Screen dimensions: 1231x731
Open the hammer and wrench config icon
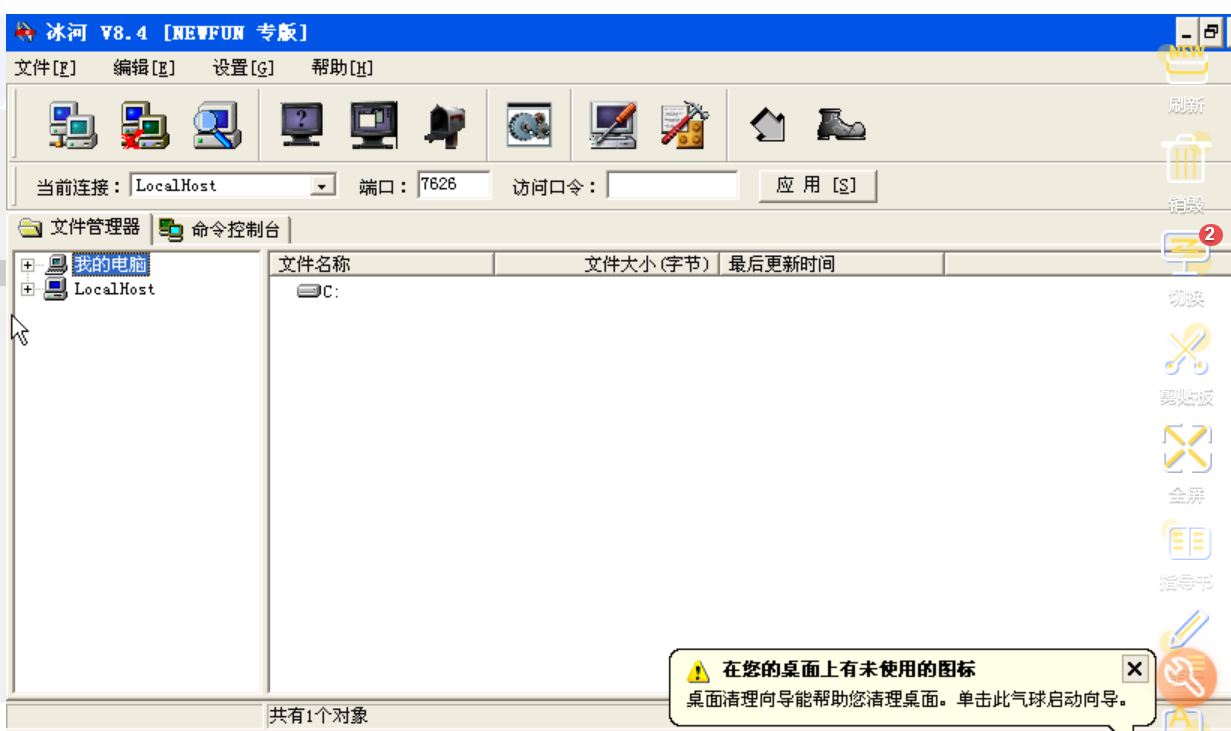point(685,126)
